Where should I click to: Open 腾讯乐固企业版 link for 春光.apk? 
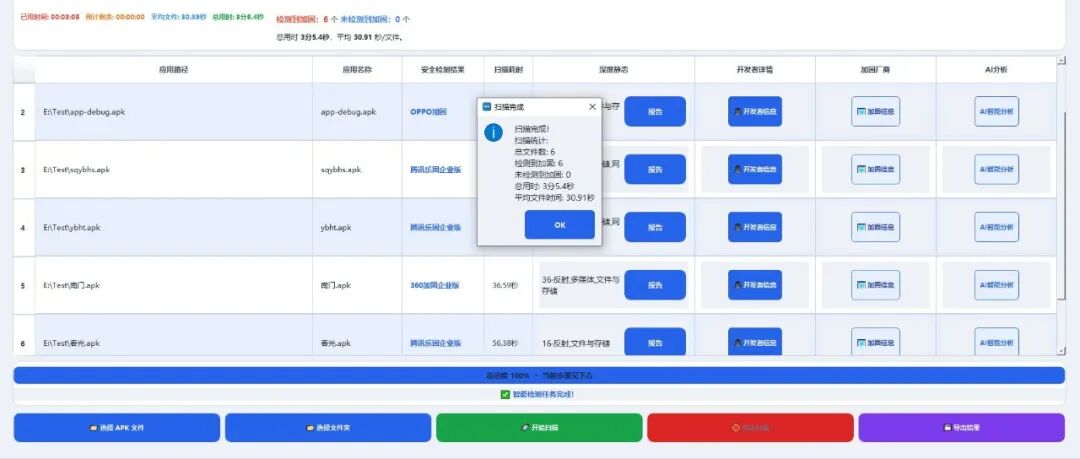[435, 343]
